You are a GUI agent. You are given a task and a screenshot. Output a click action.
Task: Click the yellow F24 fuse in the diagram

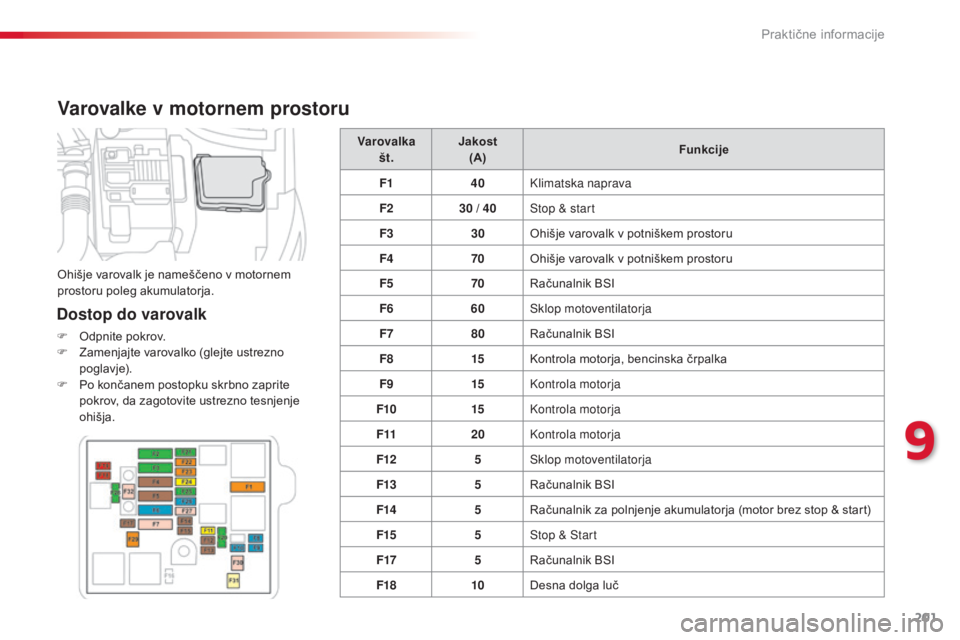pos(186,482)
